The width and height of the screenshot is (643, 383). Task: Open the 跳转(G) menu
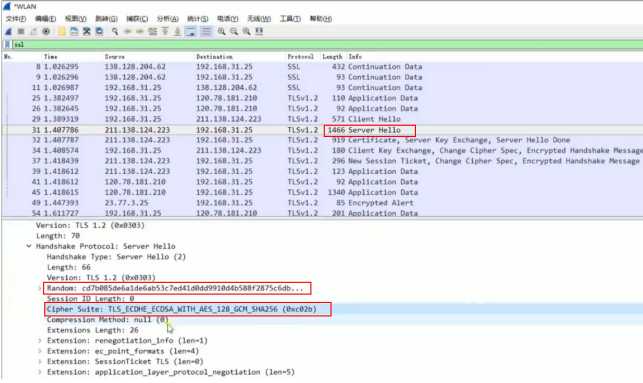106,19
